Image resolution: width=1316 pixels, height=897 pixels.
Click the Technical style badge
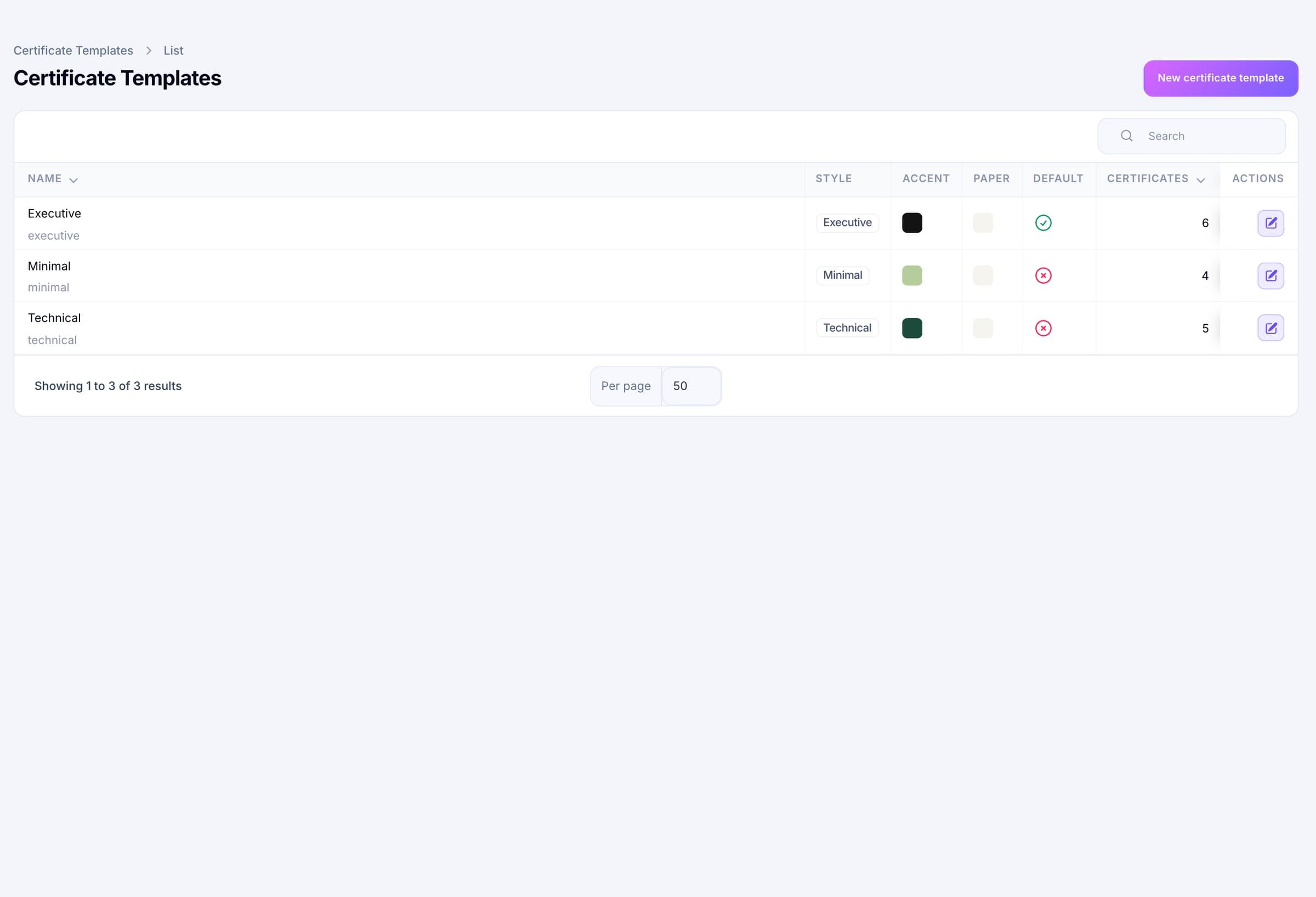(x=847, y=328)
